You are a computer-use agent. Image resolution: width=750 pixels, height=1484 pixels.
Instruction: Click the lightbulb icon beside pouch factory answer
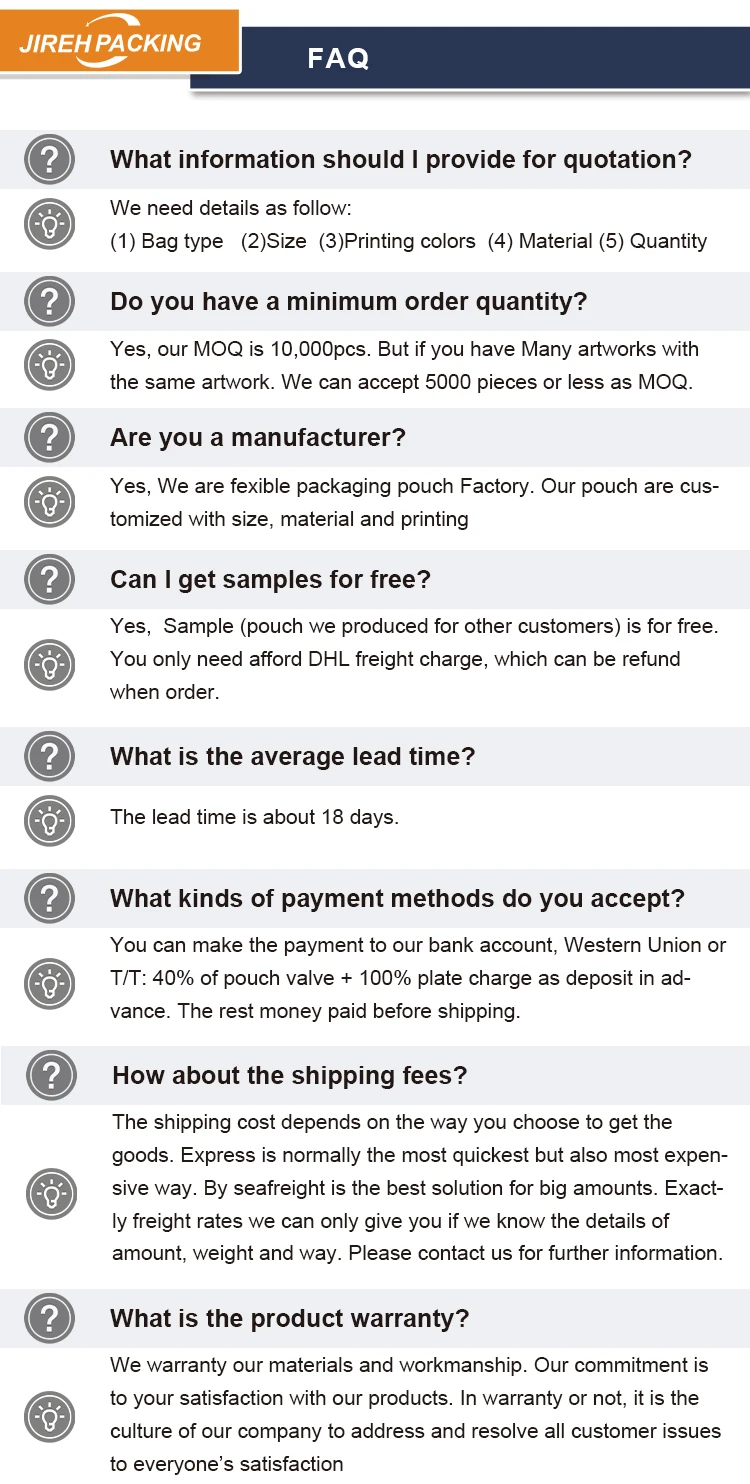pyautogui.click(x=50, y=502)
